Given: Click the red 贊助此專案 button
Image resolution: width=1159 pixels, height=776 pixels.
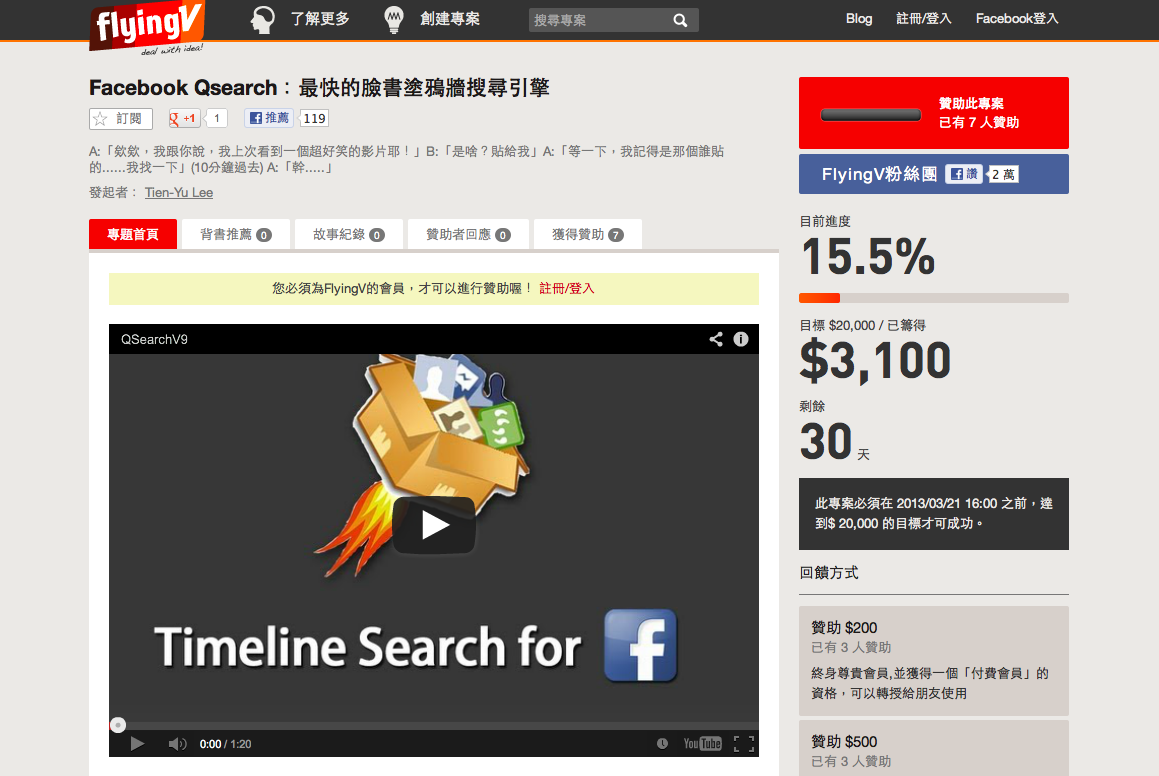Looking at the screenshot, I should (x=934, y=113).
